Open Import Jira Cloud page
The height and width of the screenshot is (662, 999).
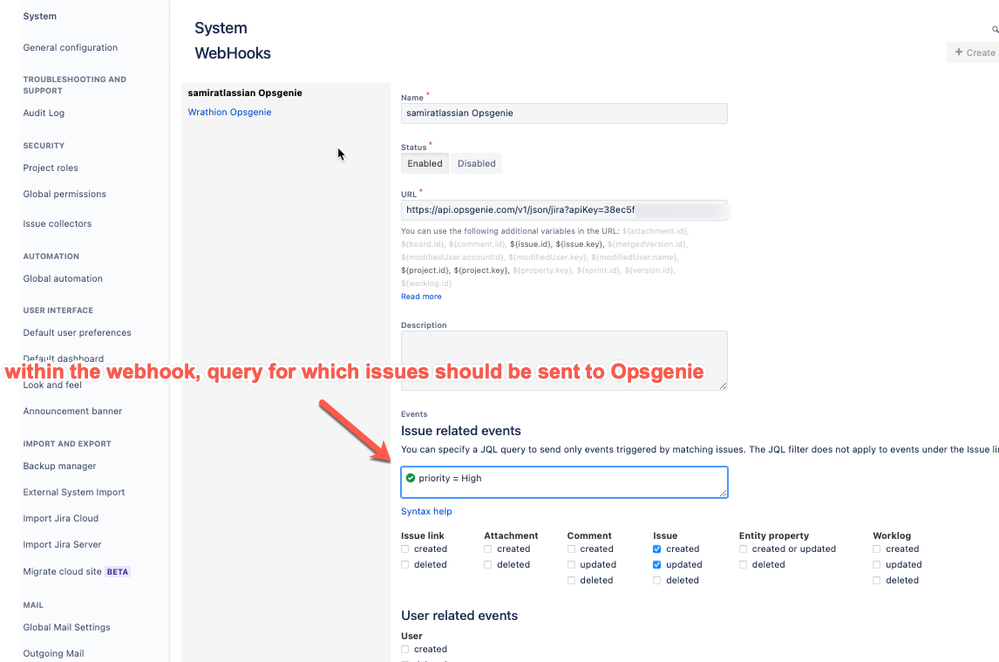point(61,519)
